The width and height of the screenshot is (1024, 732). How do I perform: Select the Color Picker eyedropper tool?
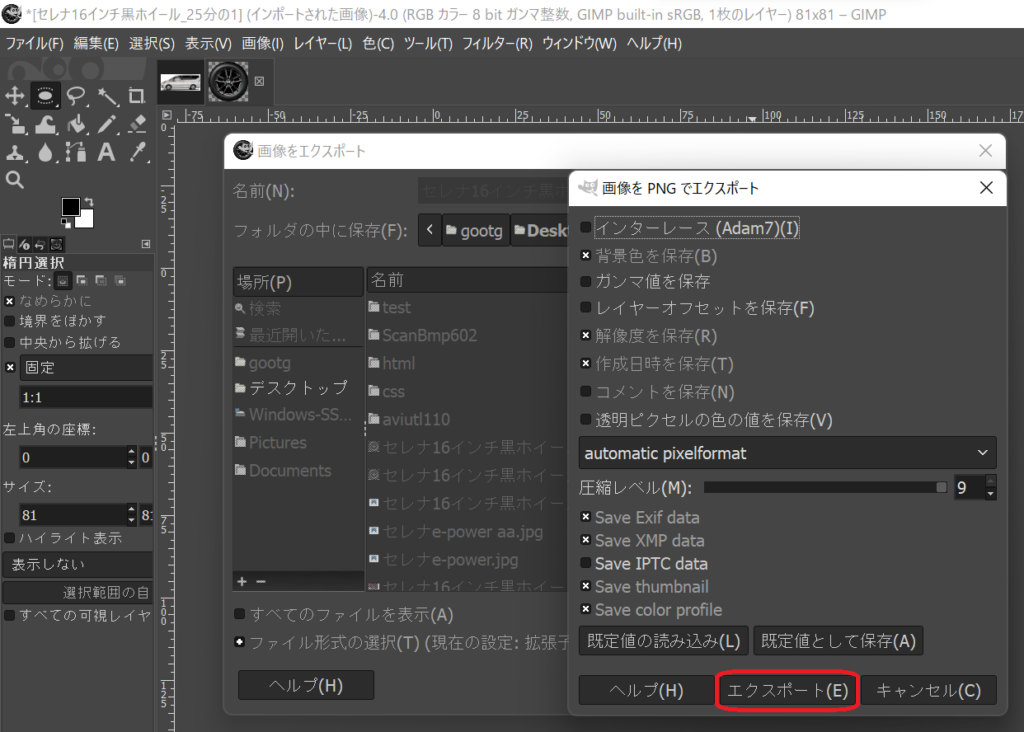(x=138, y=152)
